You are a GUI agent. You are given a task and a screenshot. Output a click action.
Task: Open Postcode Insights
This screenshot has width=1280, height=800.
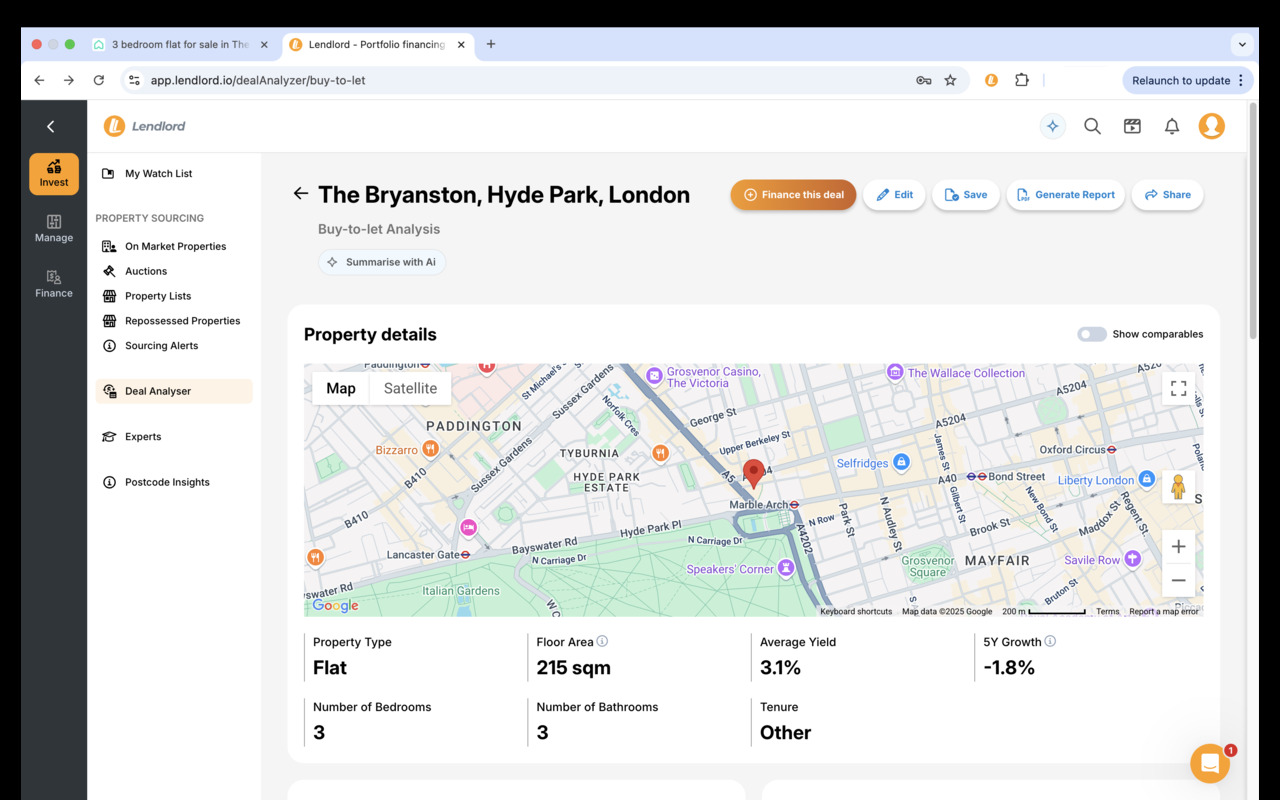tap(166, 481)
